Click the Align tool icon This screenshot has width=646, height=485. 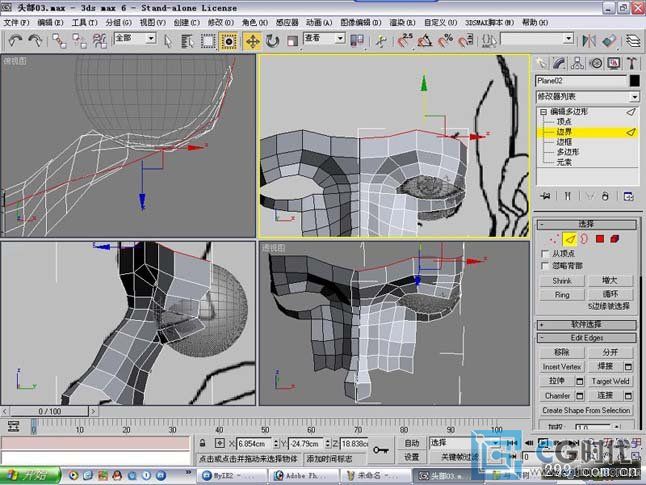tap(609, 41)
